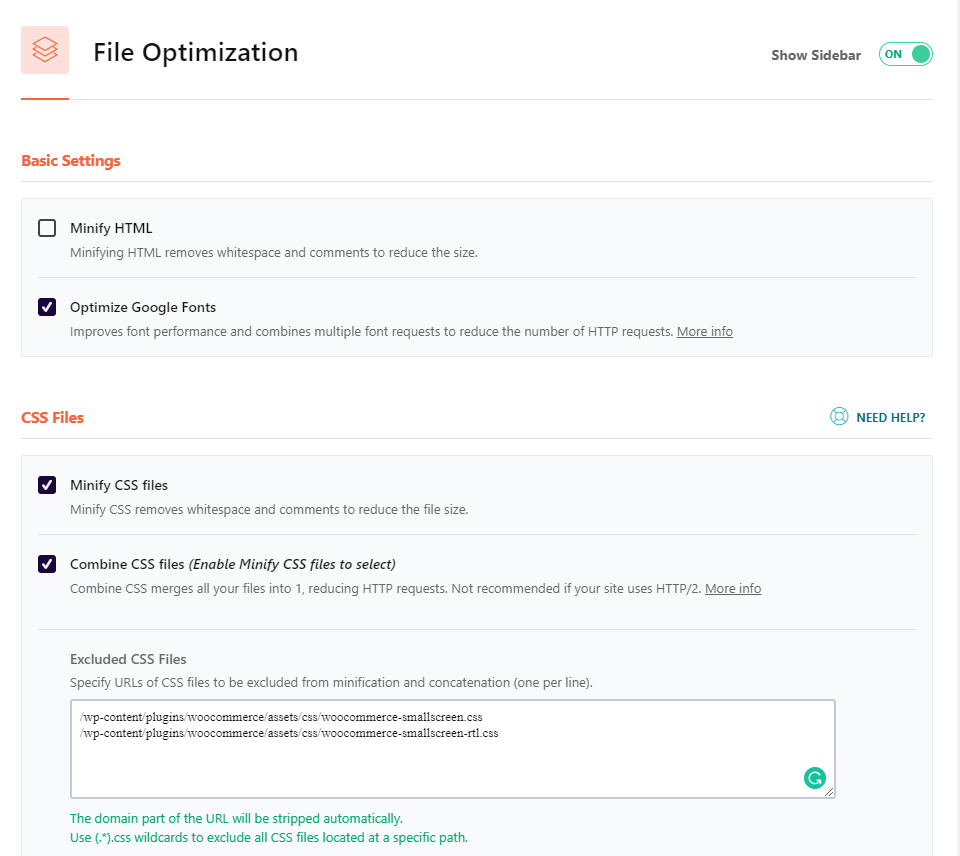Click the Excluded CSS Files label

[x=128, y=659]
